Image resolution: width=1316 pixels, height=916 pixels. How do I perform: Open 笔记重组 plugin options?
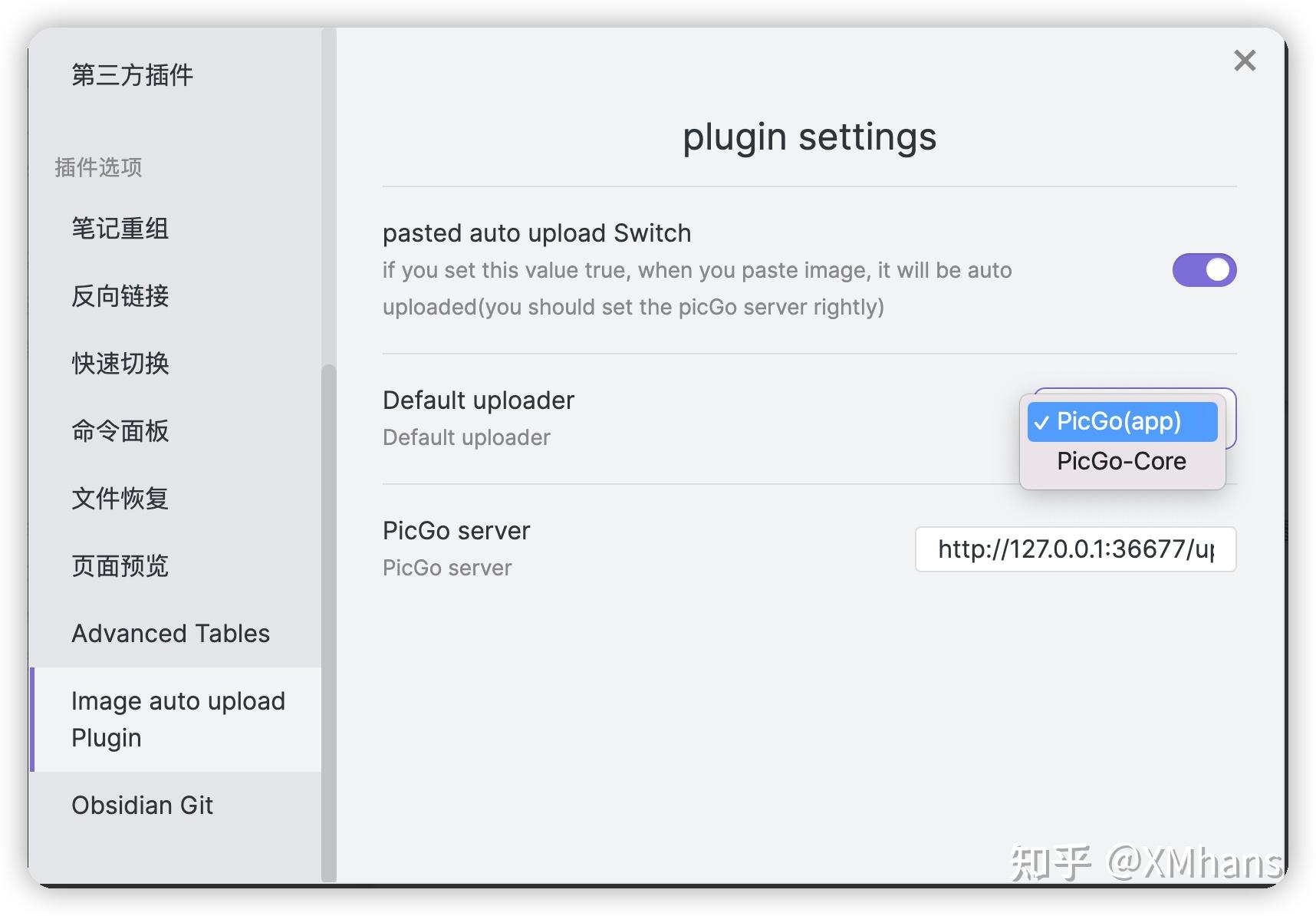120,229
